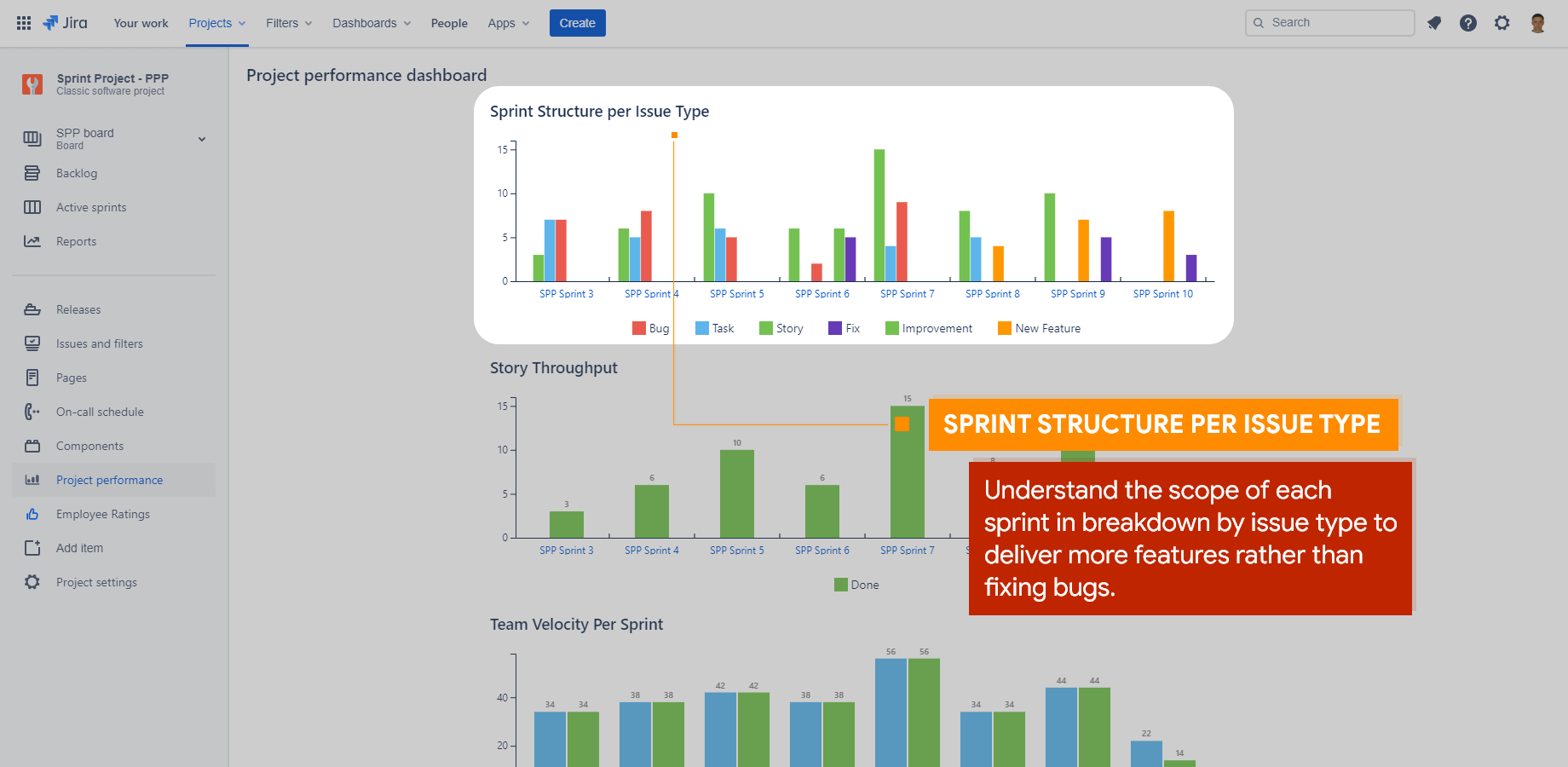1568x767 pixels.
Task: Open the People page
Action: tap(449, 23)
